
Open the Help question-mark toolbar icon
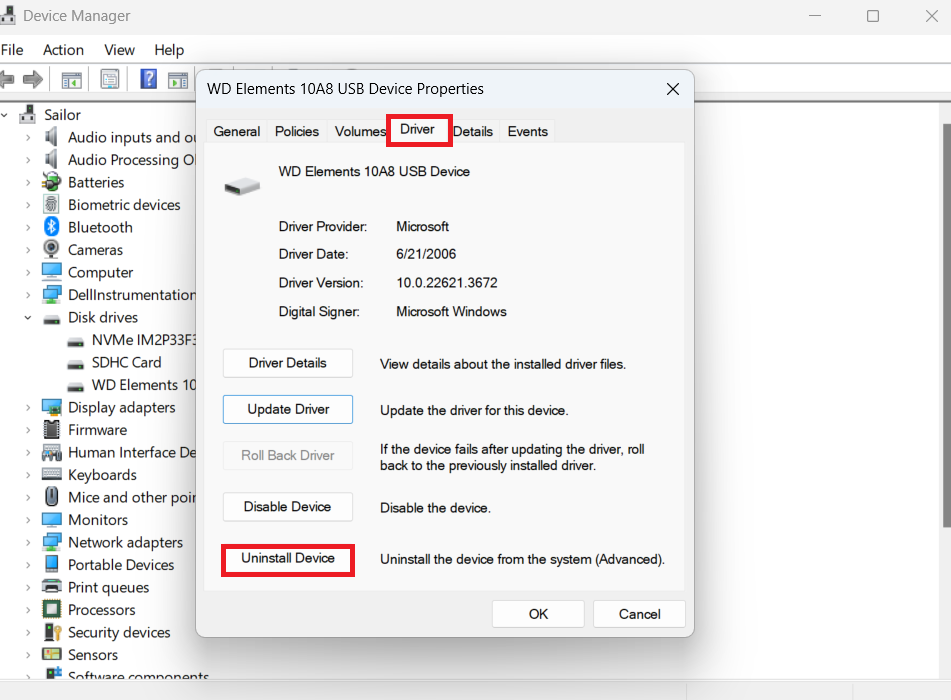click(x=149, y=79)
